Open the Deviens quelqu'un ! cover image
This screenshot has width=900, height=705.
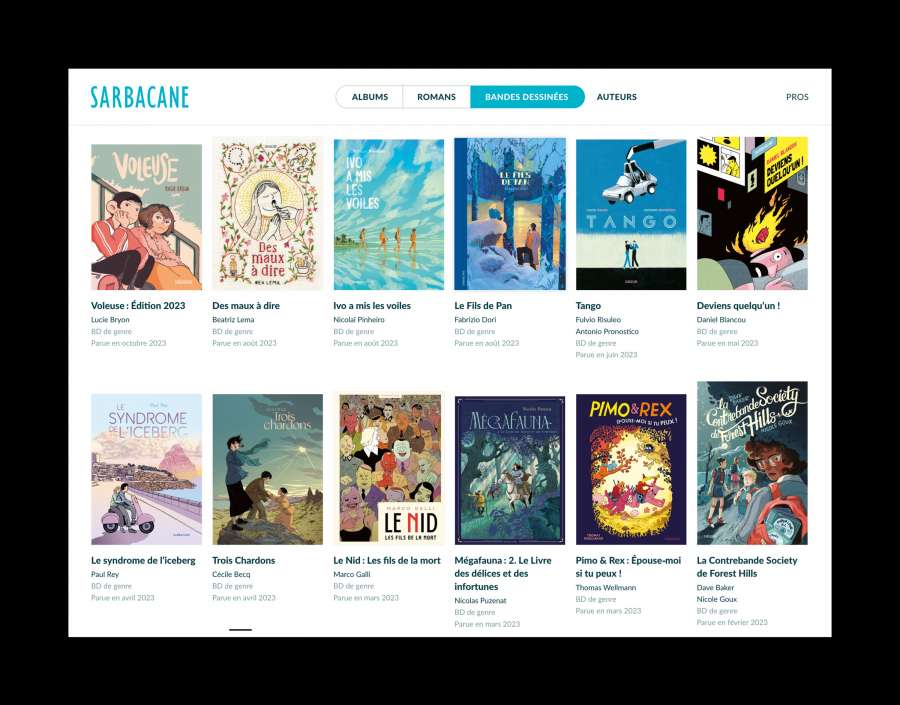[752, 214]
